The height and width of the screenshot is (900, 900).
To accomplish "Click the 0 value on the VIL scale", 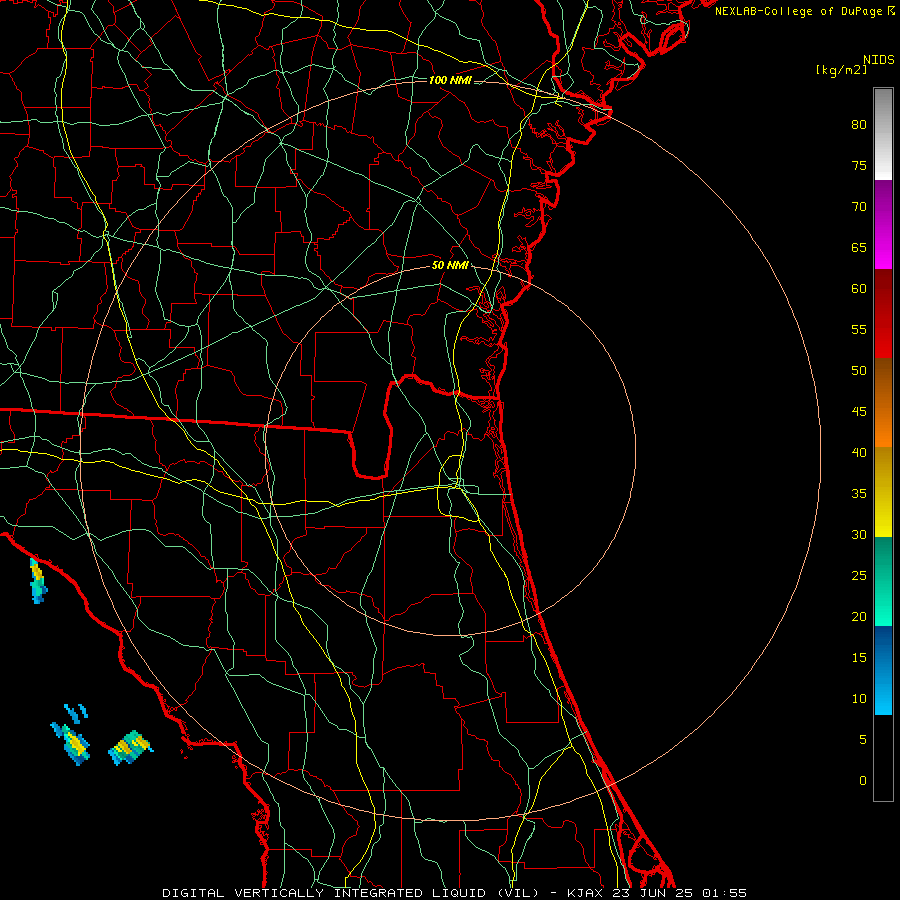I will (x=863, y=781).
